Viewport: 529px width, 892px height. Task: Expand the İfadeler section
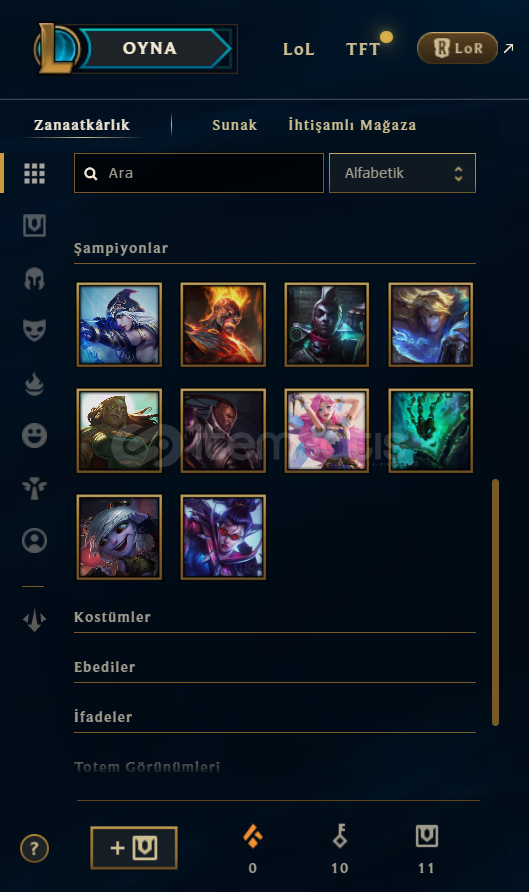pyautogui.click(x=275, y=717)
